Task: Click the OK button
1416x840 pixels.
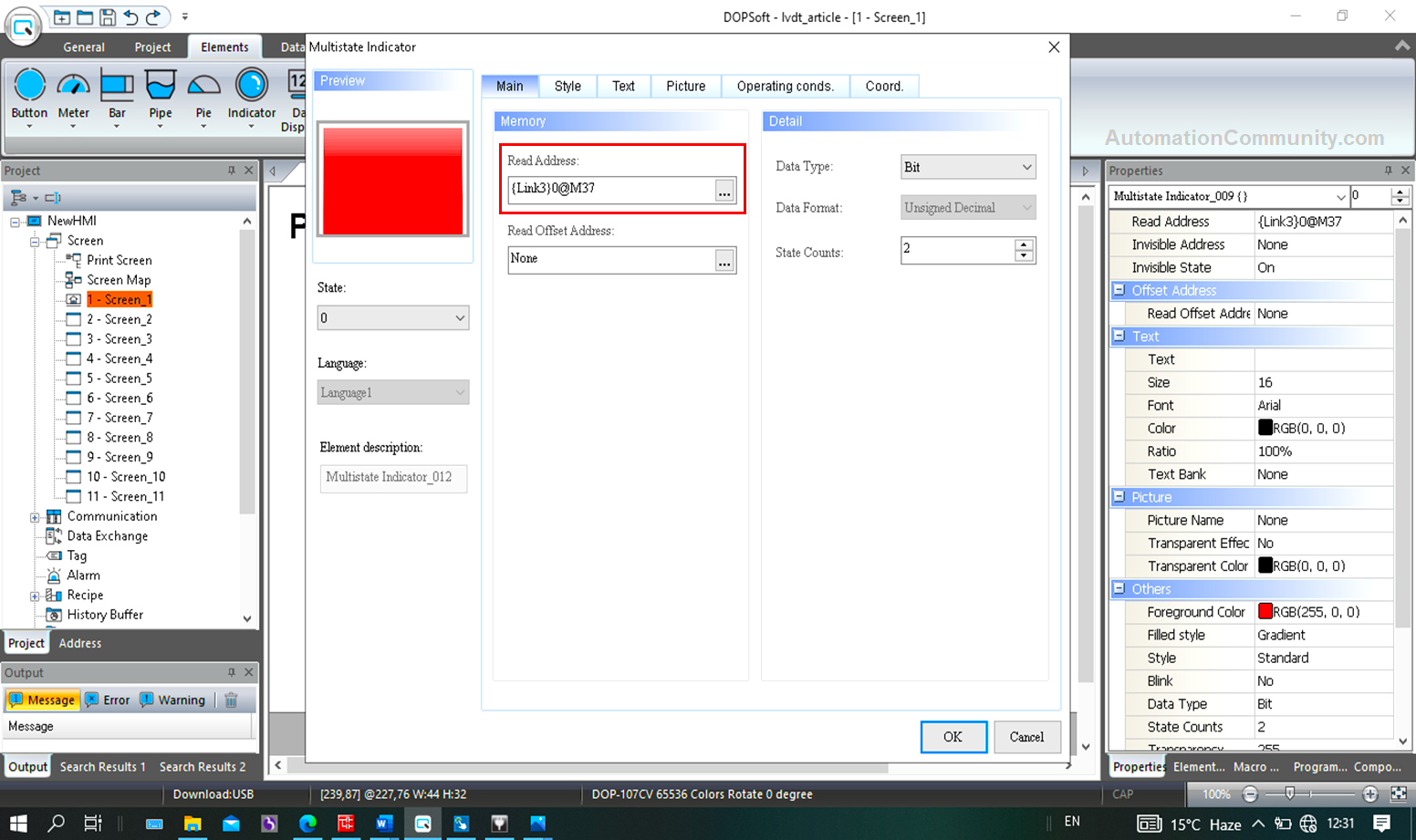Action: 953,737
